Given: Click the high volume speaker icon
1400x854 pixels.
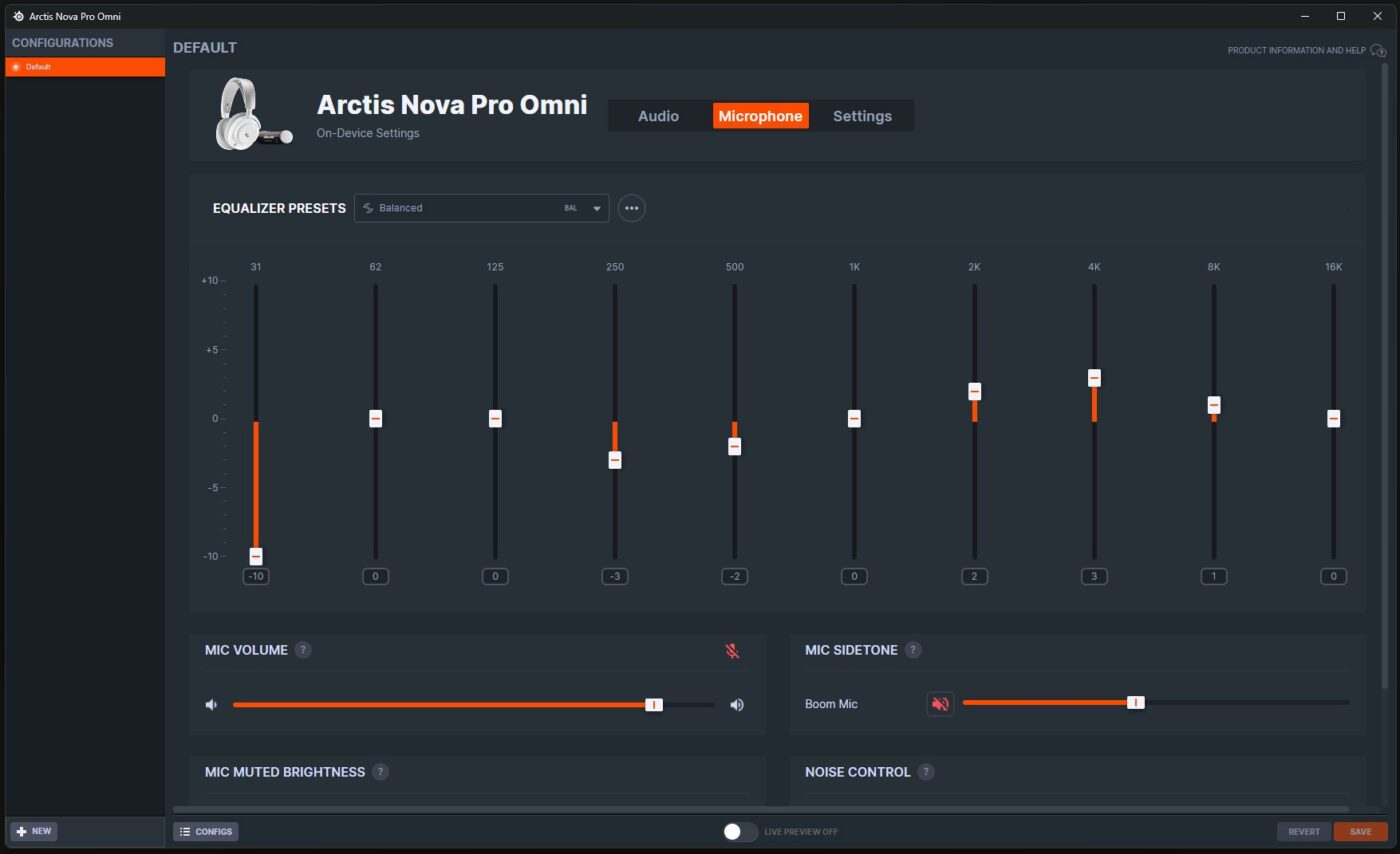Looking at the screenshot, I should pyautogui.click(x=737, y=705).
